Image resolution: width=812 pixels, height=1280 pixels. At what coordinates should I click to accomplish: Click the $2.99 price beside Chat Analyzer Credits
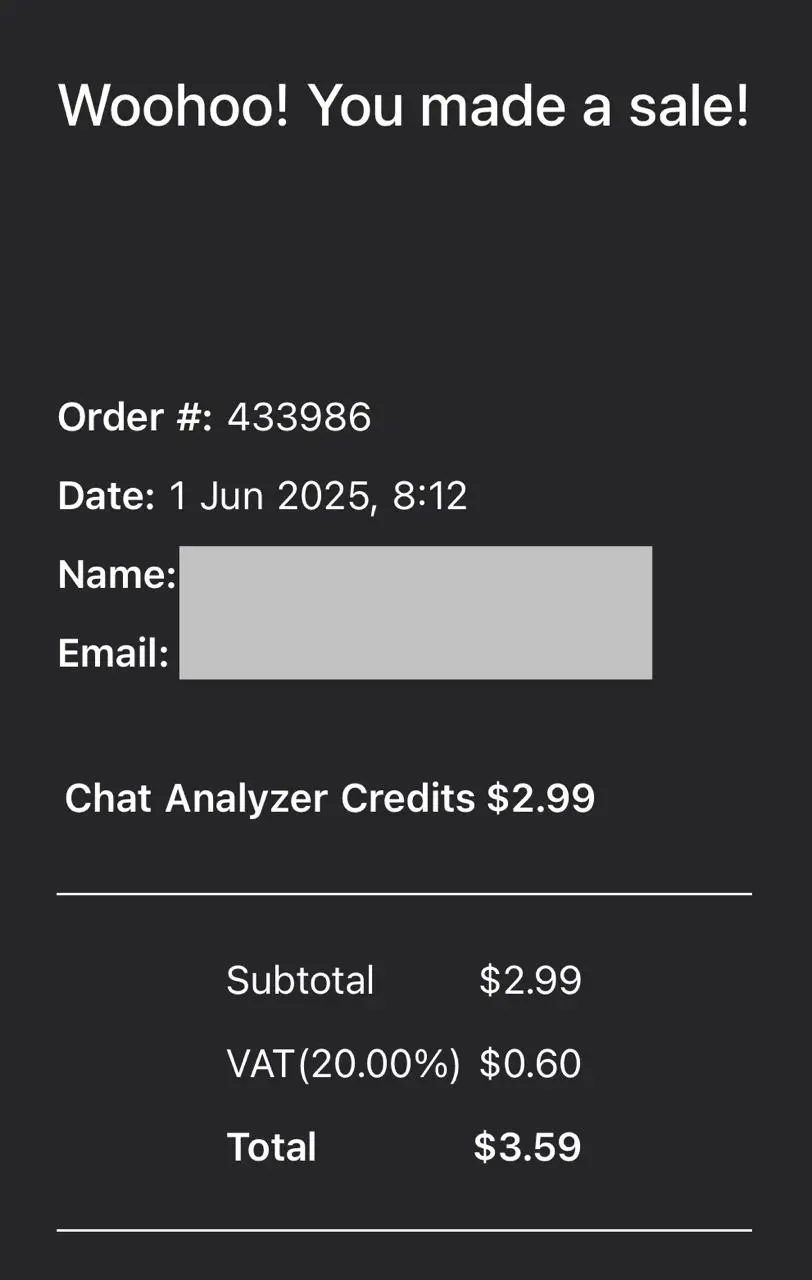pos(541,799)
